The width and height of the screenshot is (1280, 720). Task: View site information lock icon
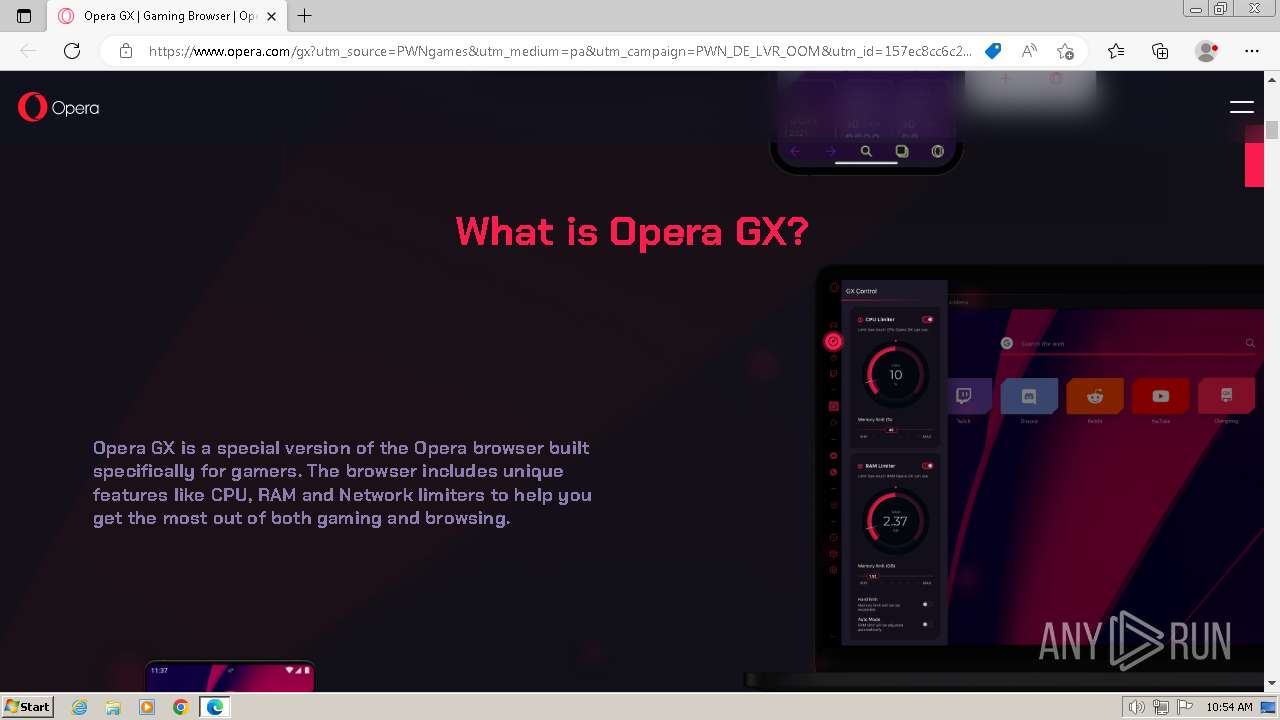point(126,51)
